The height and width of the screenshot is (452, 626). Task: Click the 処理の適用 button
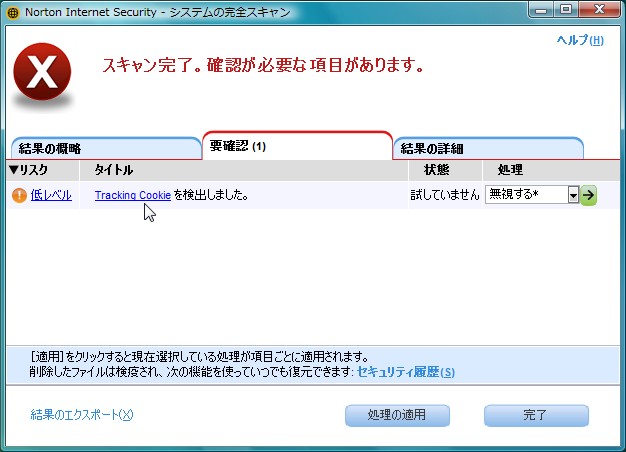(397, 415)
